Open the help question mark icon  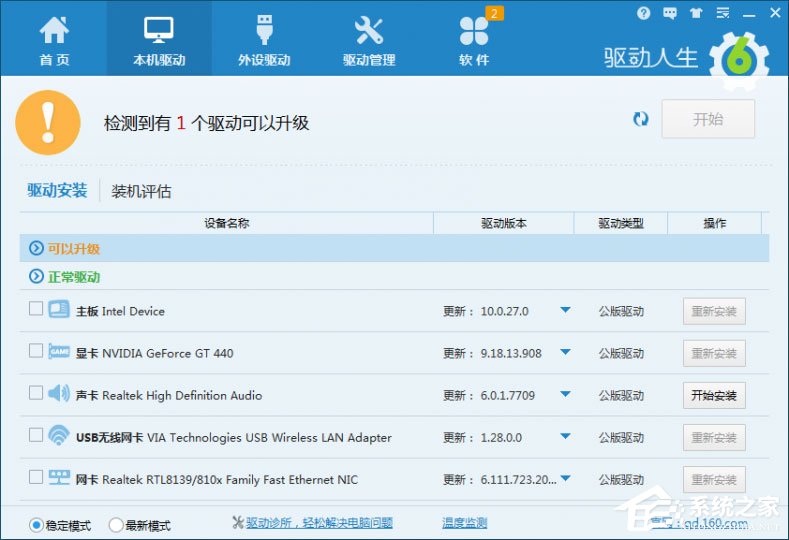[x=643, y=13]
